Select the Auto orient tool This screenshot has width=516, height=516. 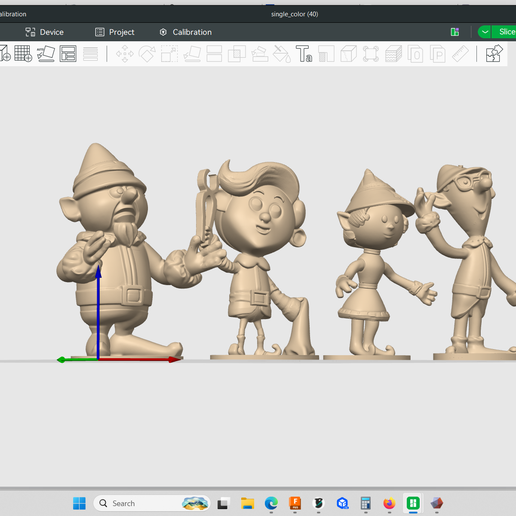pos(46,54)
